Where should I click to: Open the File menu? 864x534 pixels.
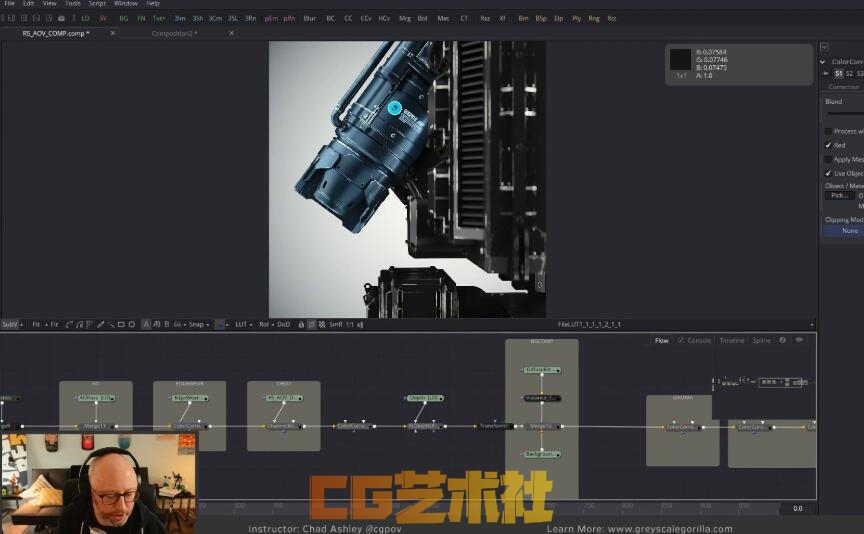tap(9, 3)
